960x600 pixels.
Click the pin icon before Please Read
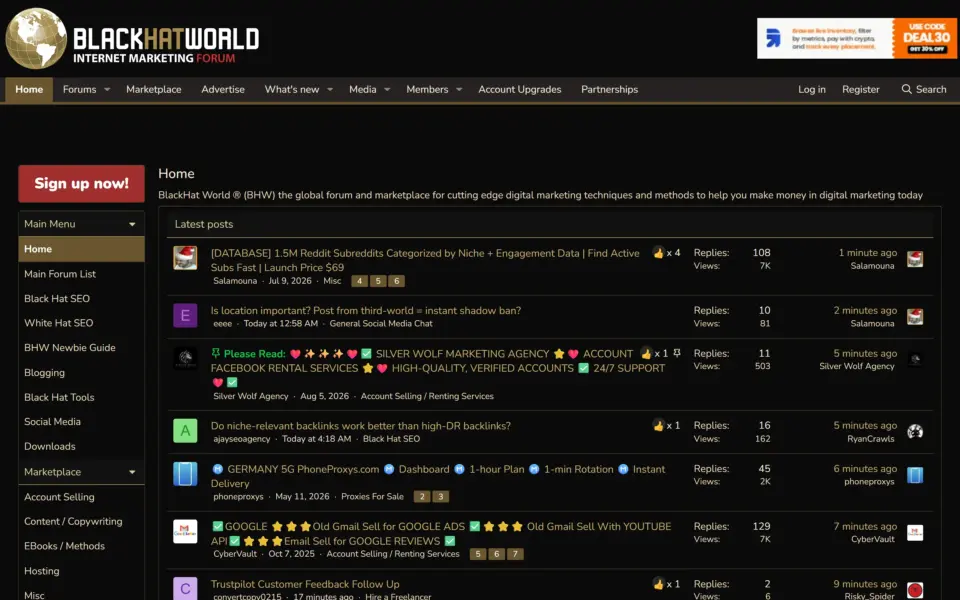[216, 353]
